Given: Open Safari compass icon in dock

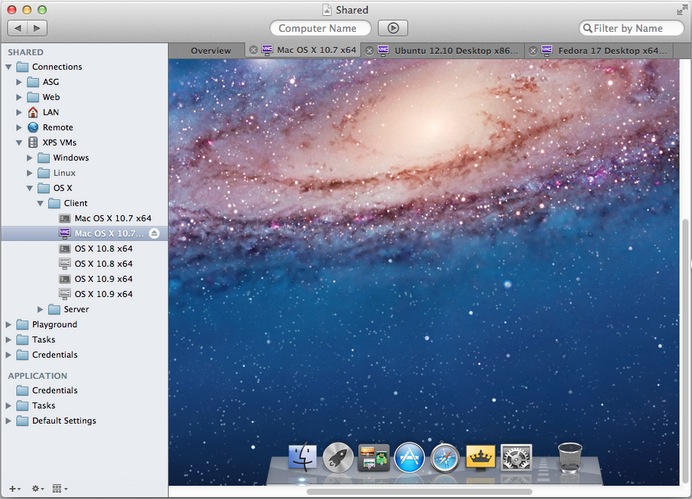Looking at the screenshot, I should (445, 458).
